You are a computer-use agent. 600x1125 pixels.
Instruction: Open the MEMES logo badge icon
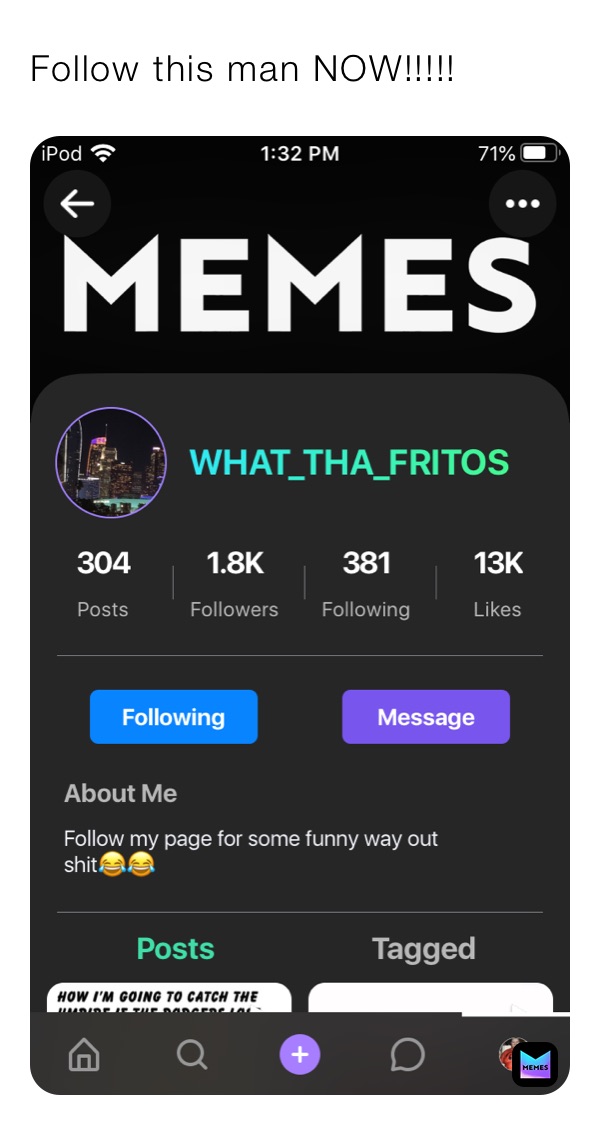tap(535, 1065)
